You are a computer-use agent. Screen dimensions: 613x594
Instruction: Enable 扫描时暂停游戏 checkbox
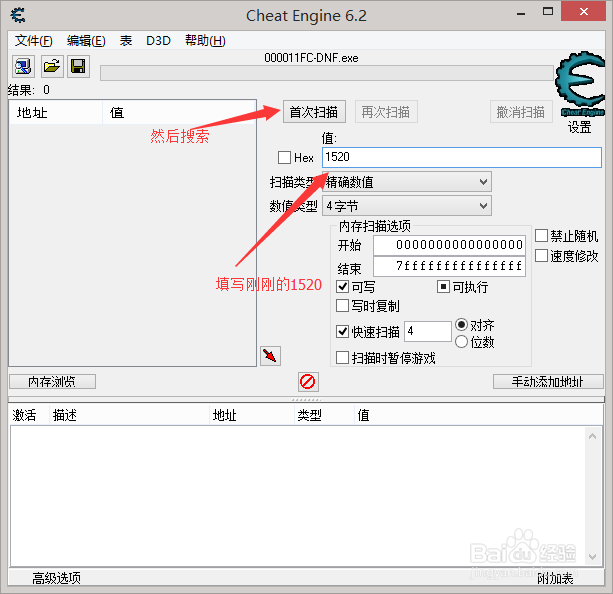tap(342, 357)
